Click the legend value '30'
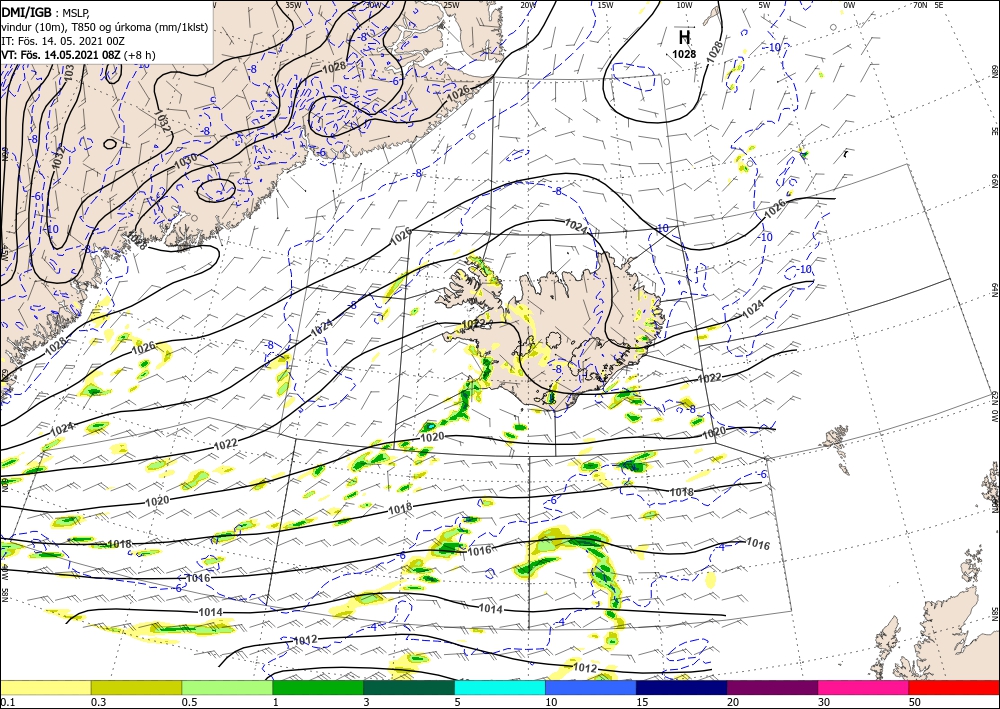Image resolution: width=1000 pixels, height=709 pixels. tap(823, 702)
